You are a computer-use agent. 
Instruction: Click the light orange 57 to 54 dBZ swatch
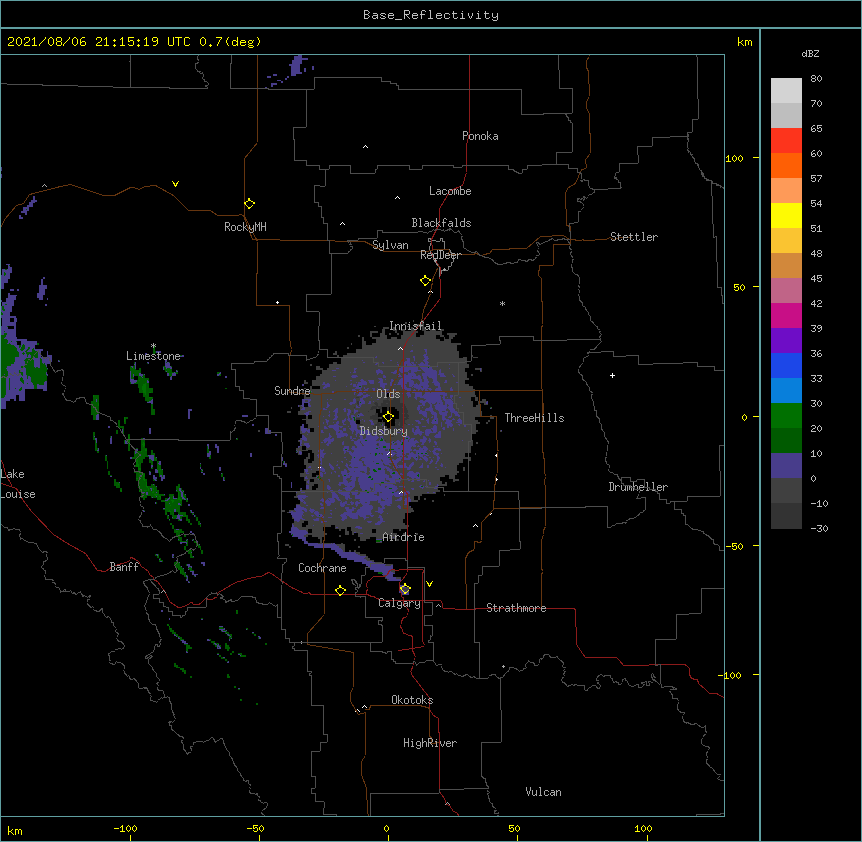[x=786, y=191]
